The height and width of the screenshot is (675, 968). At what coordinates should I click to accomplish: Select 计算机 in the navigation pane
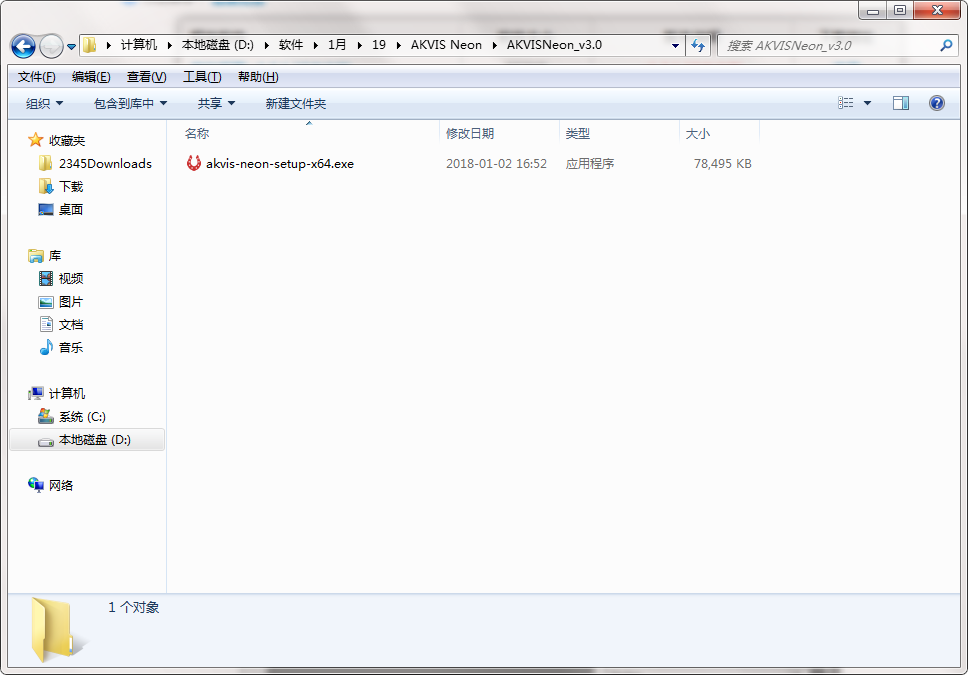[x=67, y=393]
